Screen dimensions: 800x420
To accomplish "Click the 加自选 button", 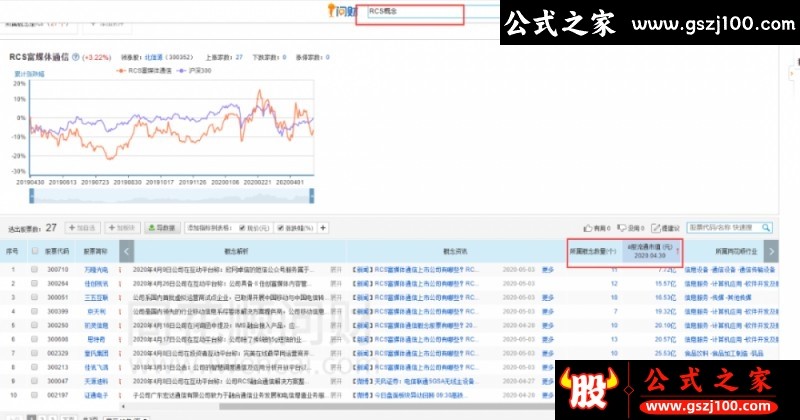I will [82, 228].
